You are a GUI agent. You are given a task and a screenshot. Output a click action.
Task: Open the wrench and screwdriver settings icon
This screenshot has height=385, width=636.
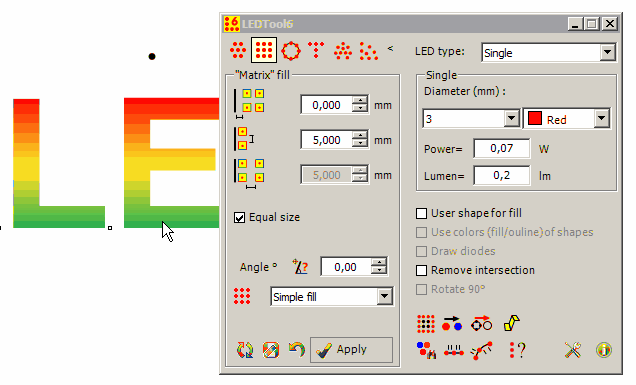pyautogui.click(x=573, y=350)
